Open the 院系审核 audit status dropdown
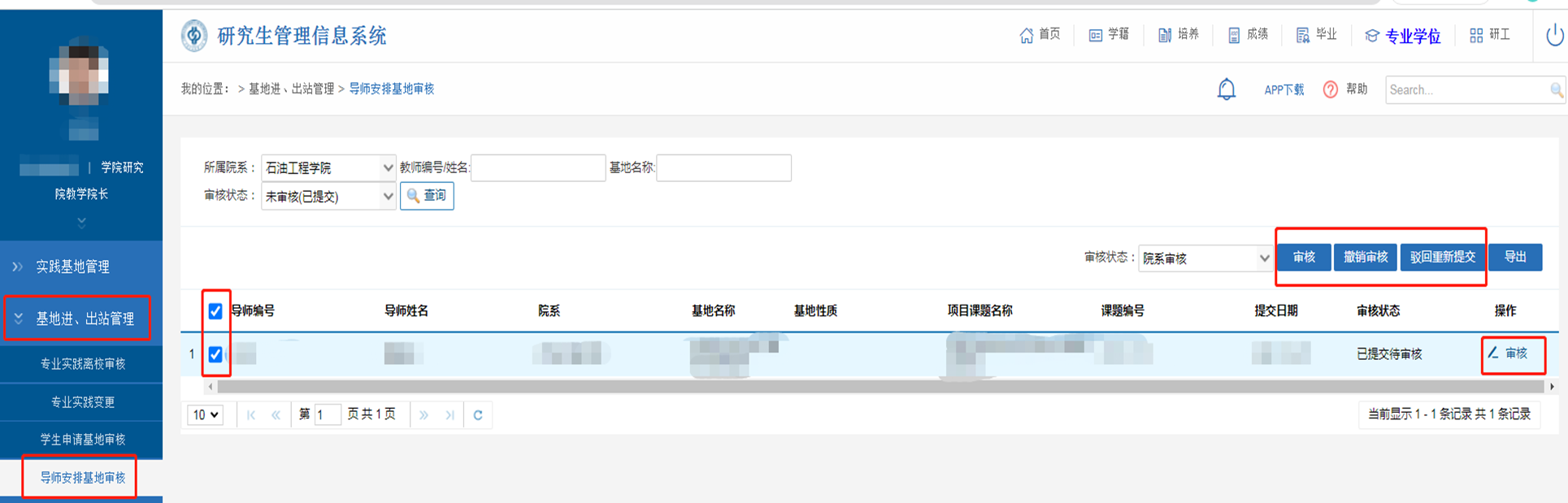Image resolution: width=1568 pixels, height=503 pixels. pos(1205,258)
